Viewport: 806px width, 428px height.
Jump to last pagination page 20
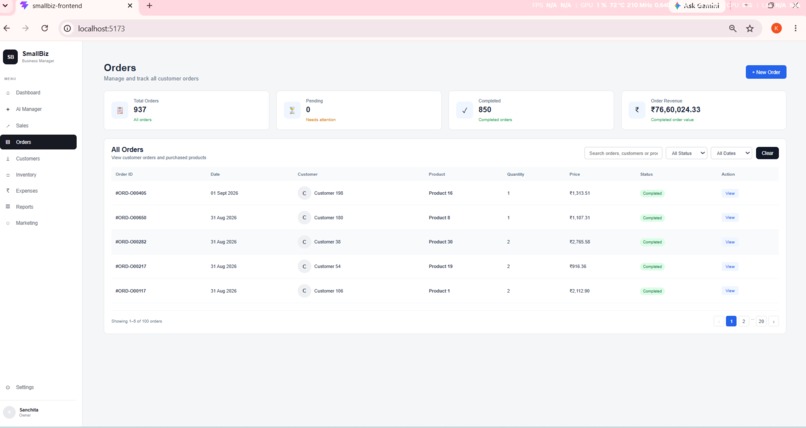[x=761, y=321]
